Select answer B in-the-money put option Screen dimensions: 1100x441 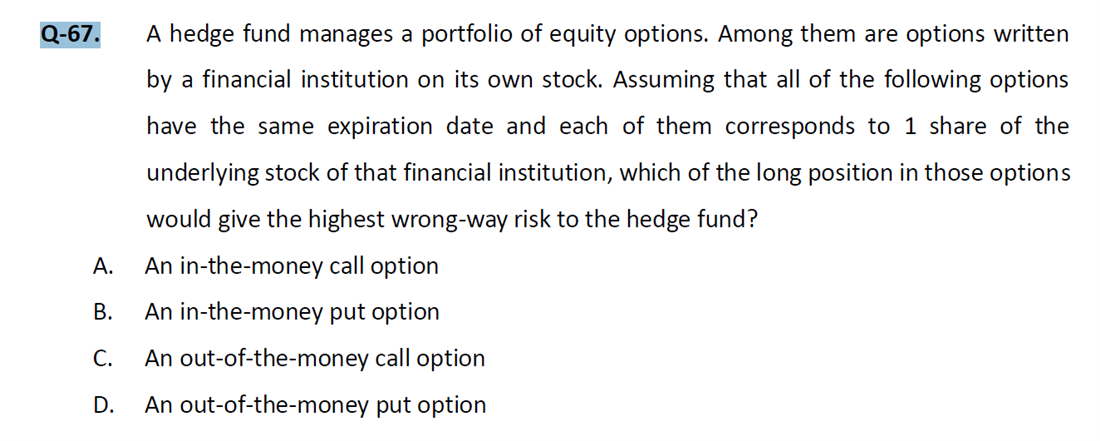(x=292, y=312)
